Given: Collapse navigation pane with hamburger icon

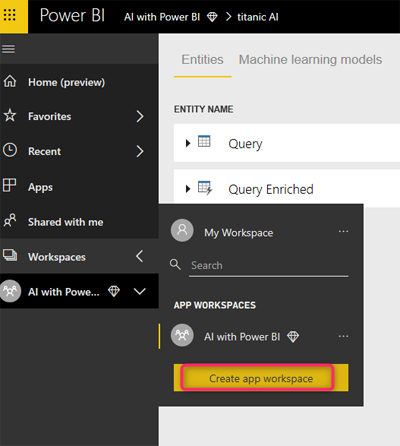Looking at the screenshot, I should click(8, 49).
